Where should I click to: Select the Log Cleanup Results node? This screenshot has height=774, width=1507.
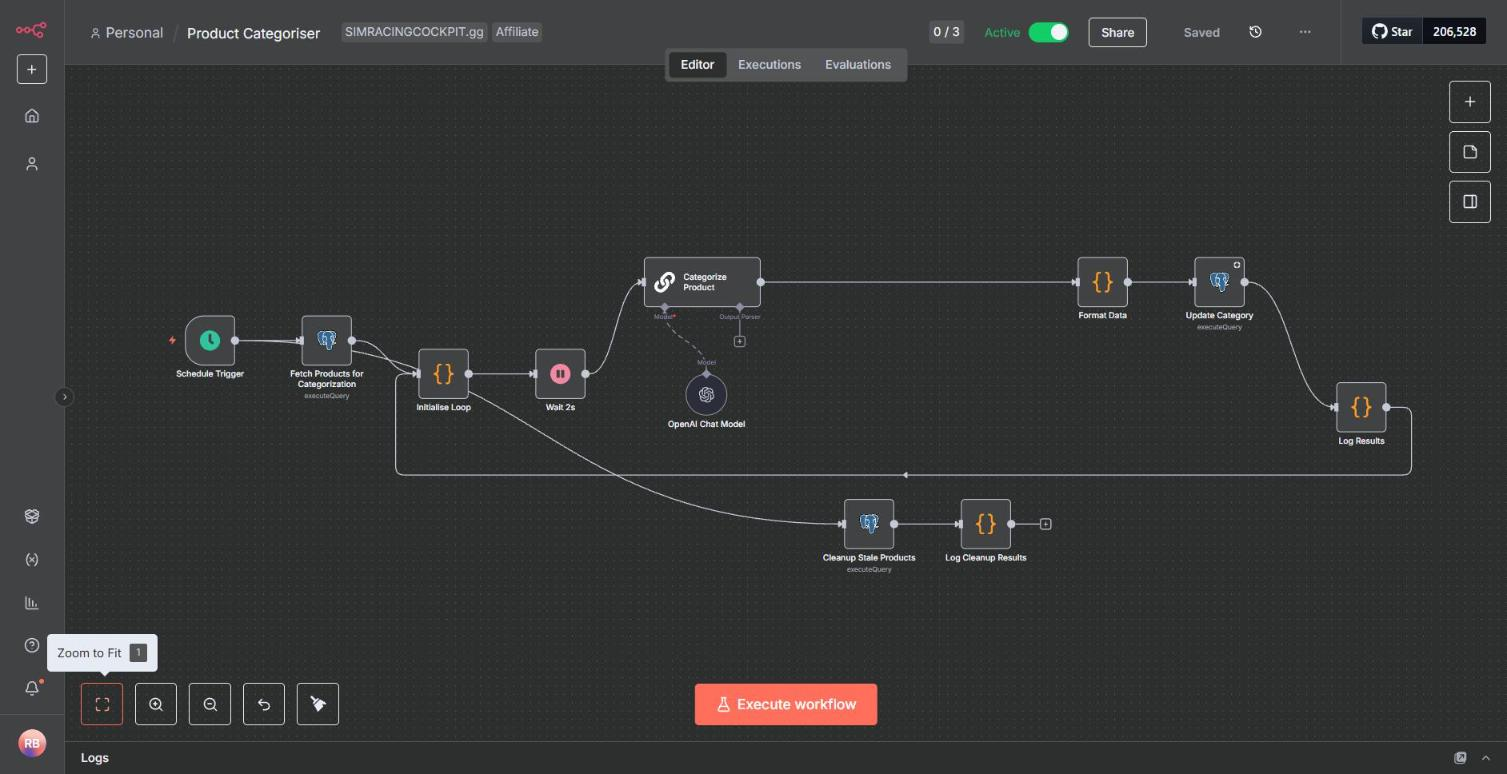[985, 524]
